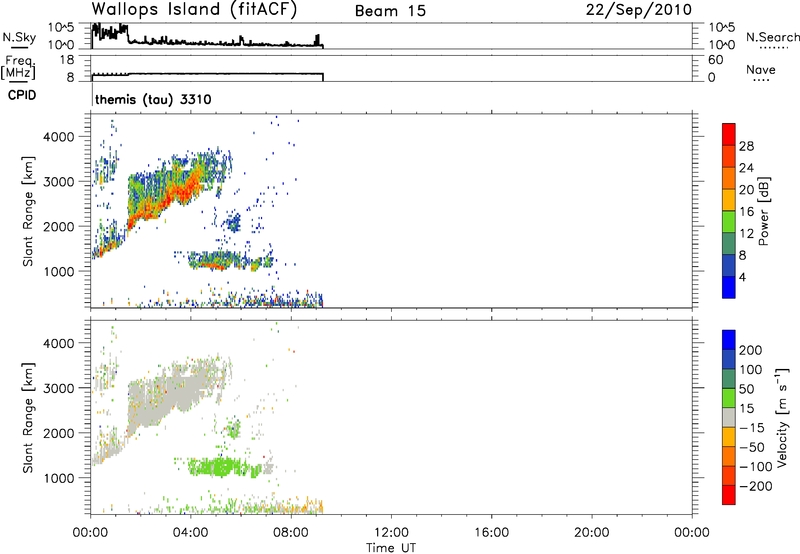Click the 12:00 time tick label
Screen dimensions: 800x554
(391, 533)
